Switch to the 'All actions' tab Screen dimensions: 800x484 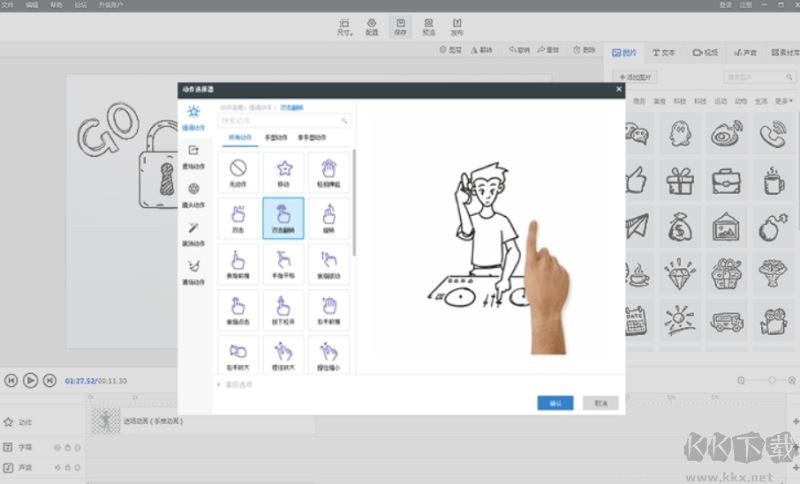click(x=240, y=137)
